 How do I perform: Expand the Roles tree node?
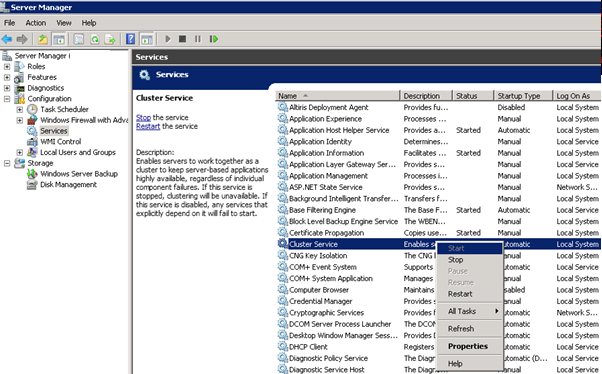click(7, 66)
